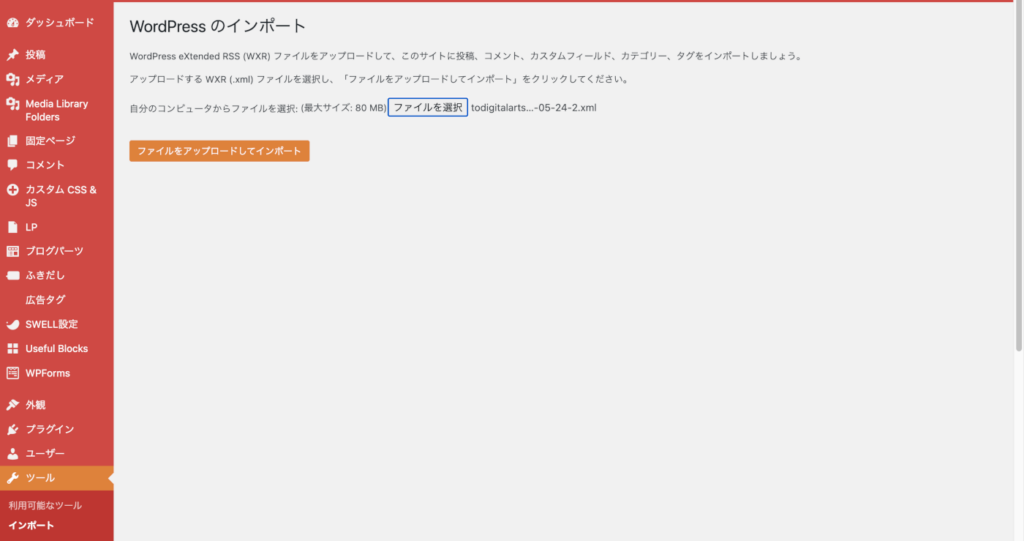Click the plus icon for カスタム CSS & JS
The height and width of the screenshot is (541, 1024).
(12, 190)
